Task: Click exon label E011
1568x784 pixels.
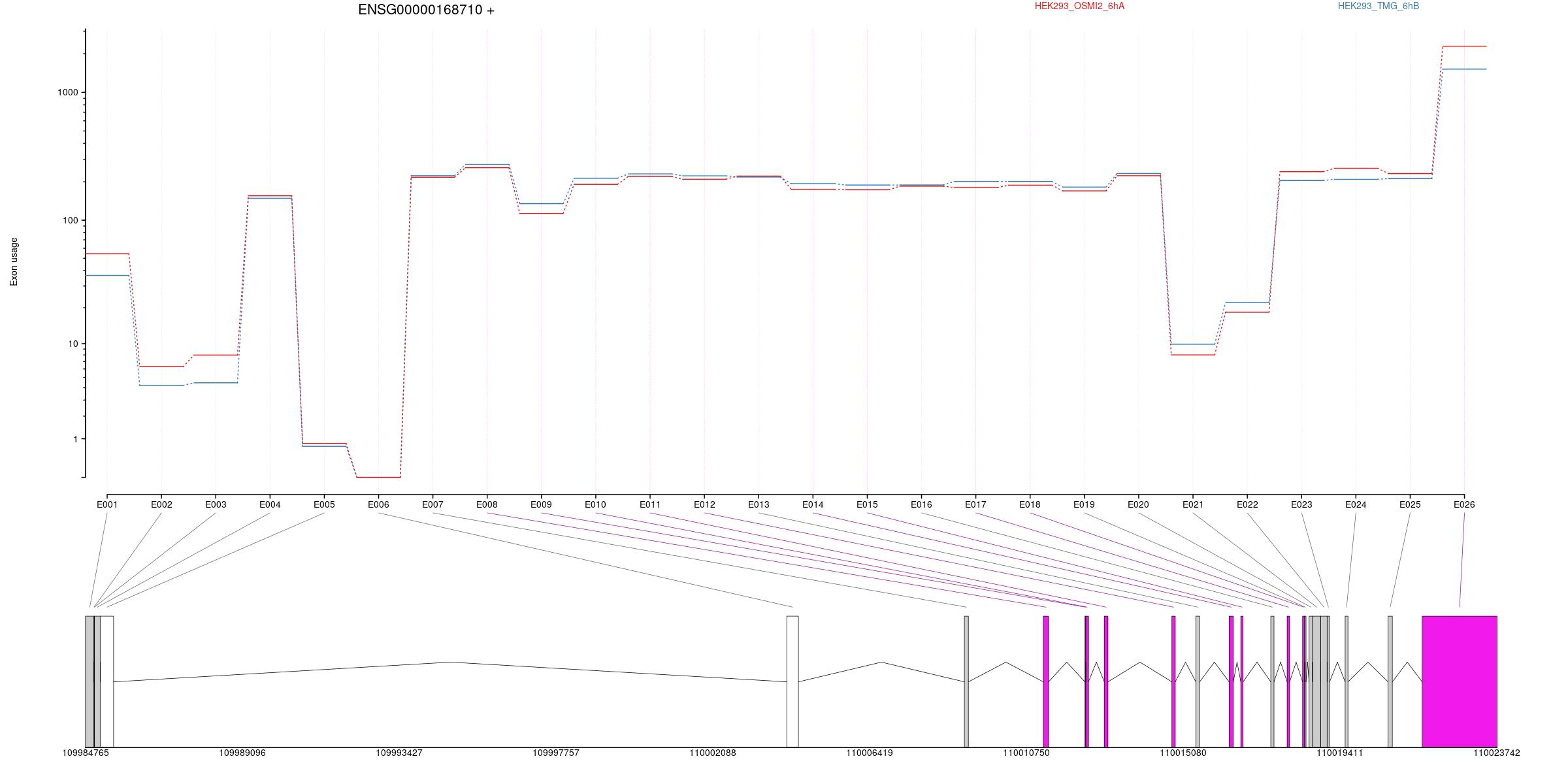Action: pos(650,504)
